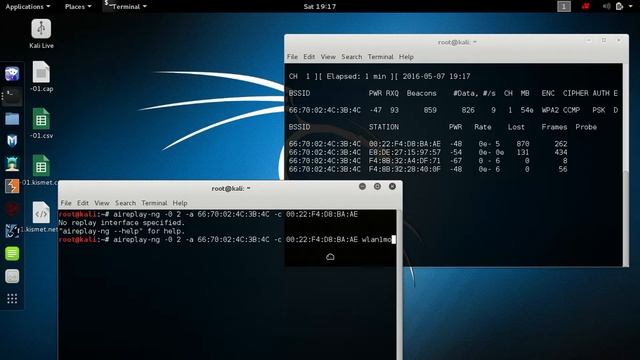Image resolution: width=640 pixels, height=360 pixels.
Task: Show all applications grid
Action: click(x=12, y=299)
